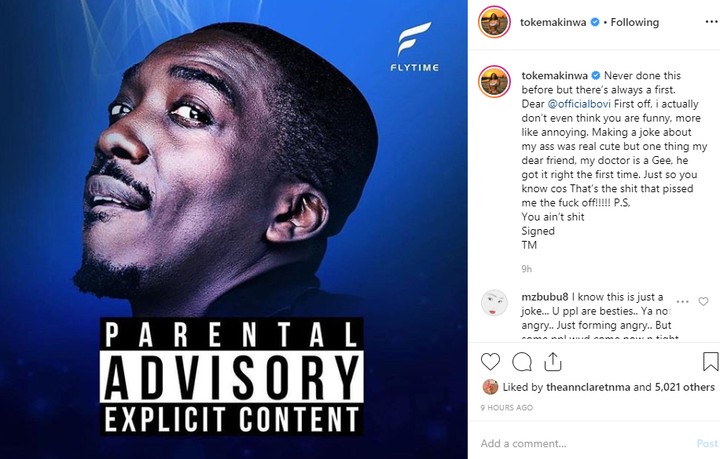The height and width of the screenshot is (459, 720).
Task: Save post with bookmark icon
Action: pos(710,362)
